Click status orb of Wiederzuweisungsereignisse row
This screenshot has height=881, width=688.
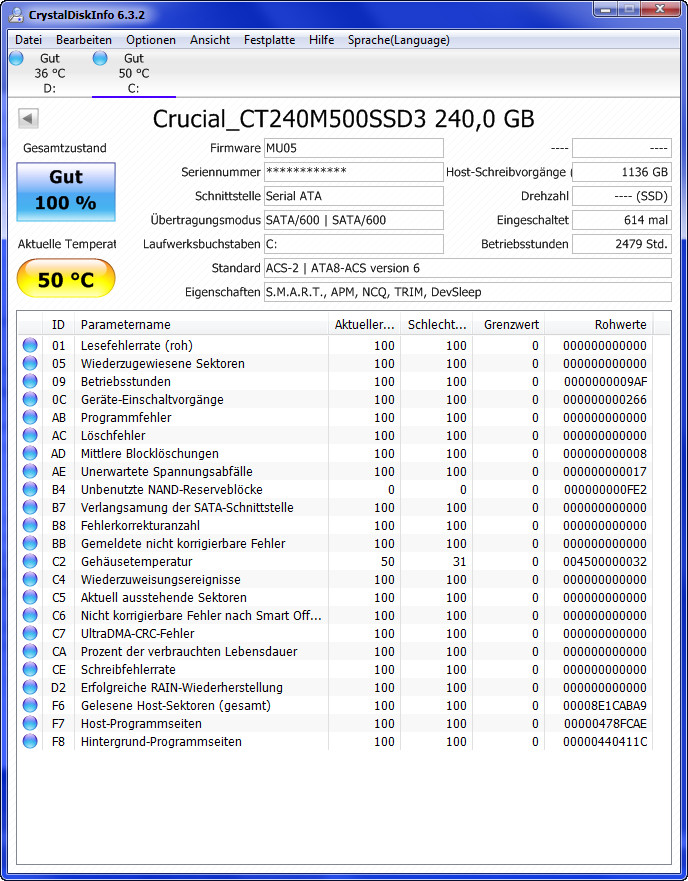(x=30, y=579)
